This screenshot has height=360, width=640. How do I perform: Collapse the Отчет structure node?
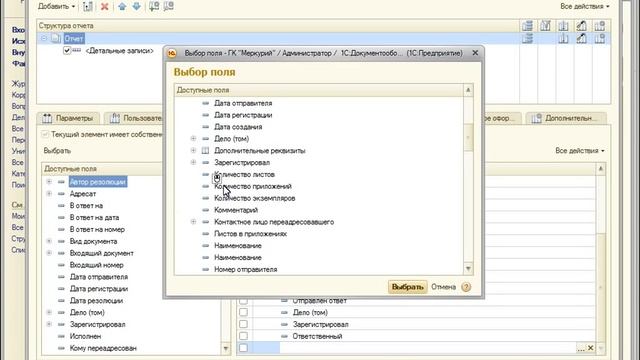pyautogui.click(x=44, y=38)
